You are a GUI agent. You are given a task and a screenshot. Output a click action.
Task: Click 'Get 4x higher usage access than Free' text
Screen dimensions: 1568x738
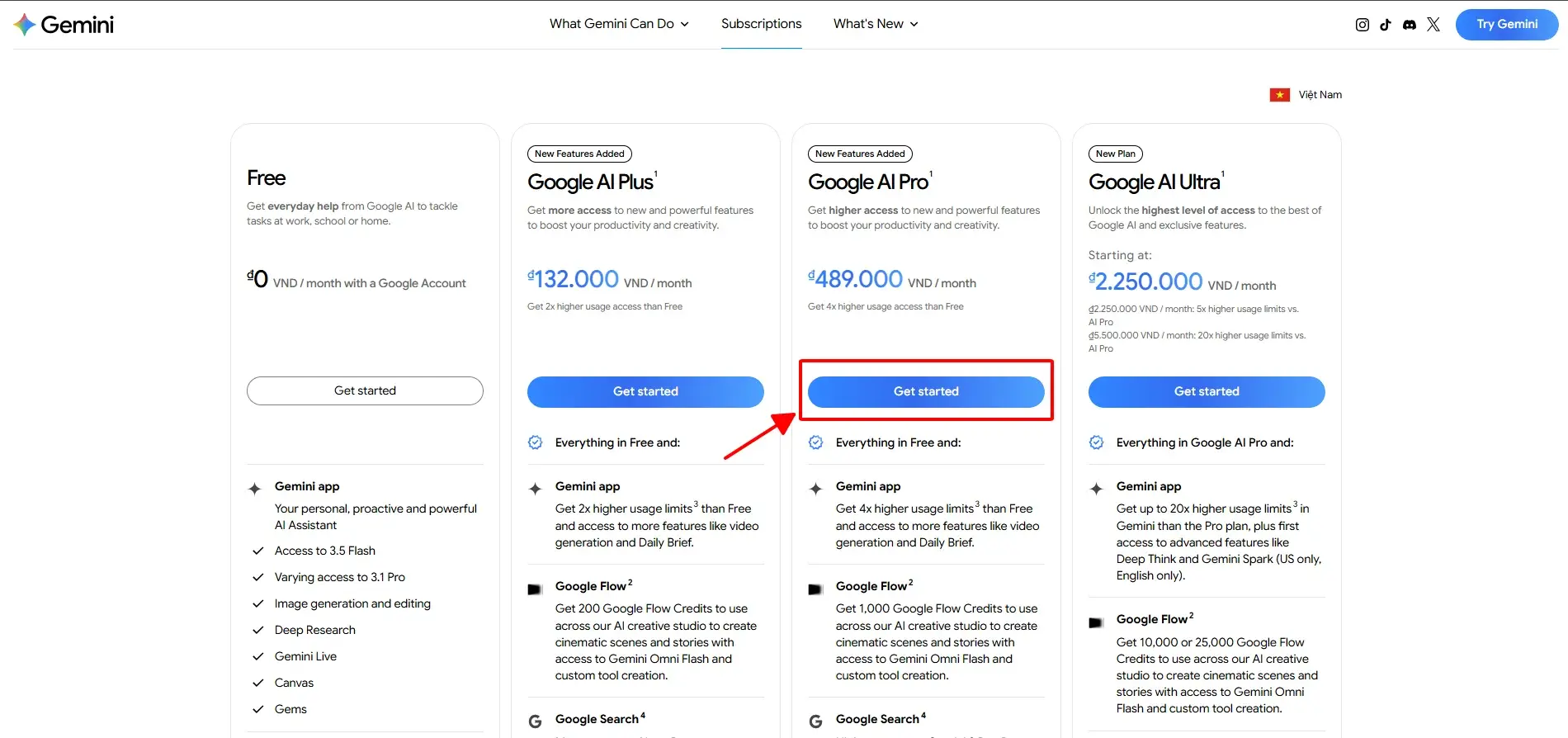pos(886,306)
